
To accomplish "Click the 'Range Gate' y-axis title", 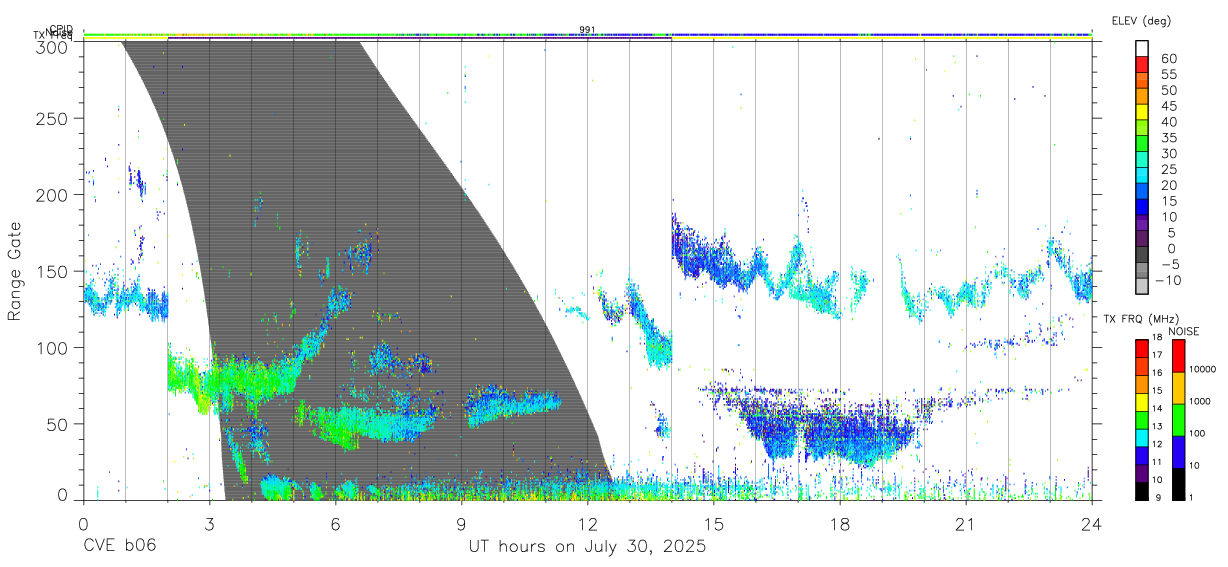I will [16, 272].
